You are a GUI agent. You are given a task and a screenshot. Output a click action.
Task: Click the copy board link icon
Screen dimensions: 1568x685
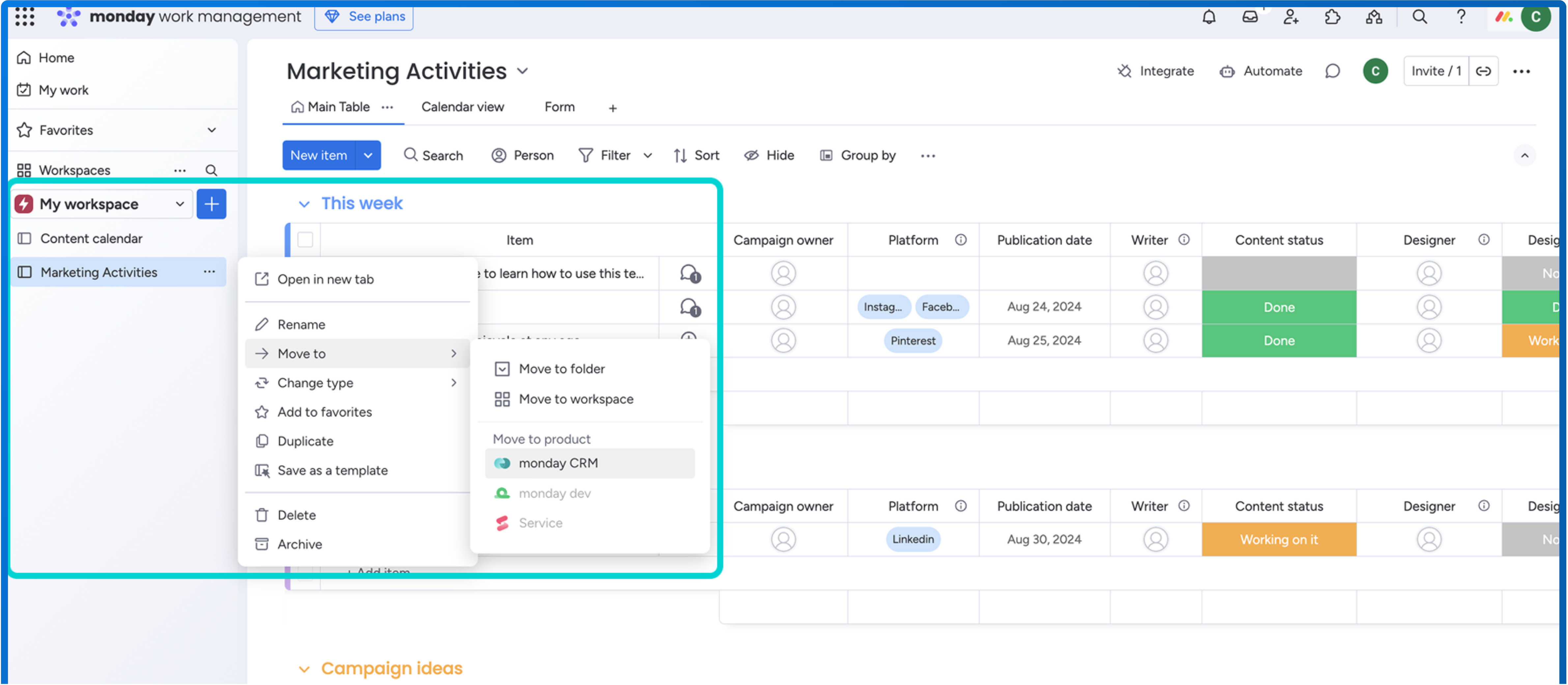coord(1483,71)
